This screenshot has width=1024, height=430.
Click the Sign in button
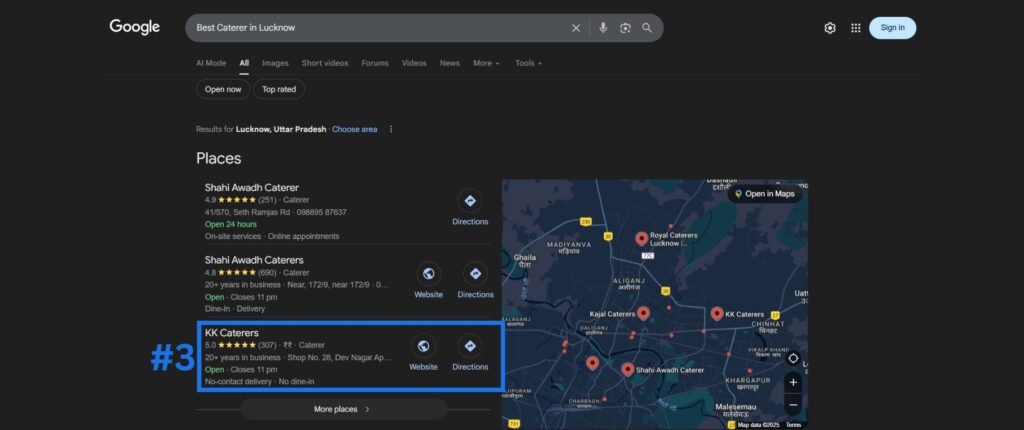pyautogui.click(x=892, y=28)
